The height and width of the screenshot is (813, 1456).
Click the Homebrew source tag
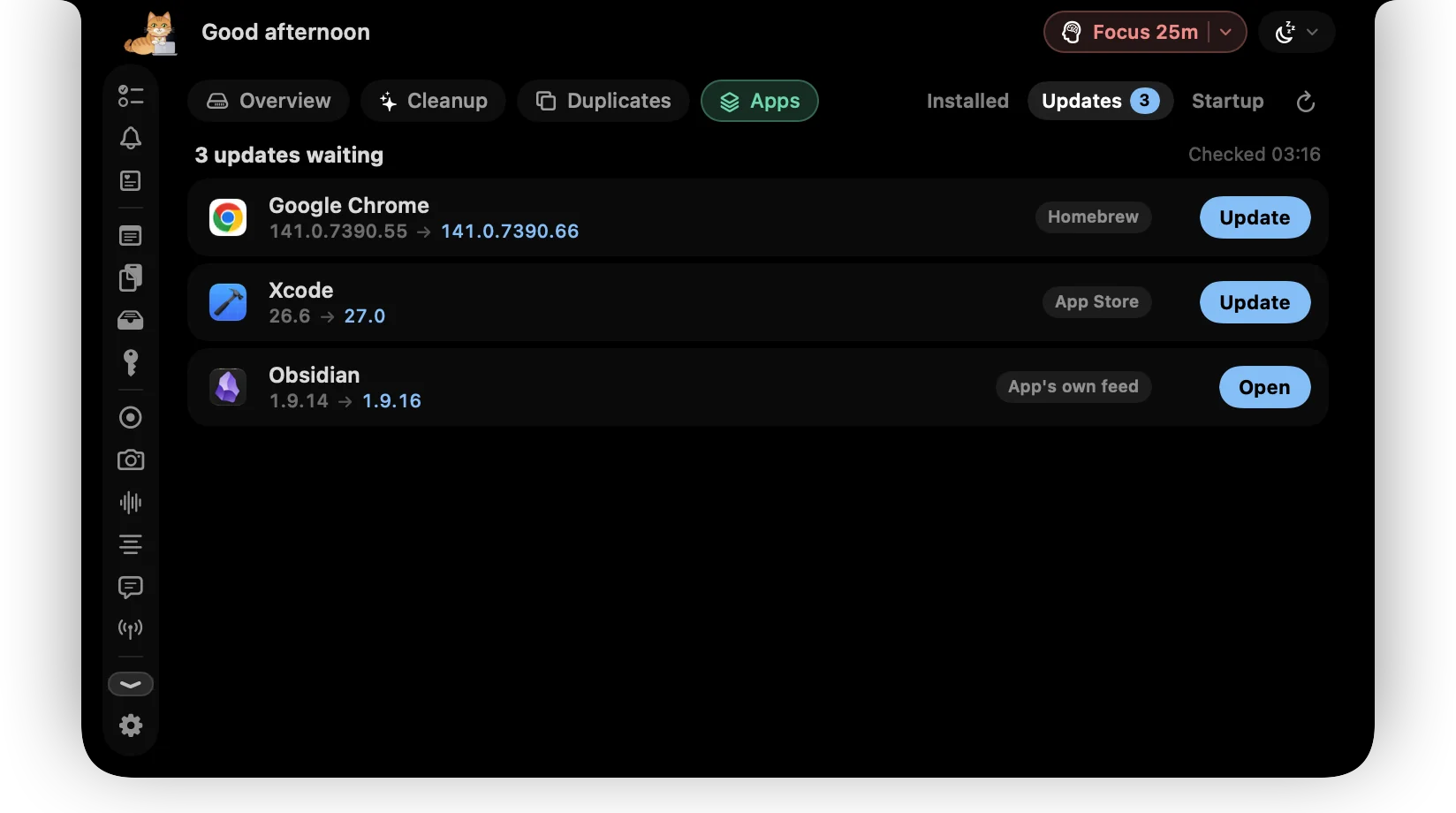(1093, 217)
